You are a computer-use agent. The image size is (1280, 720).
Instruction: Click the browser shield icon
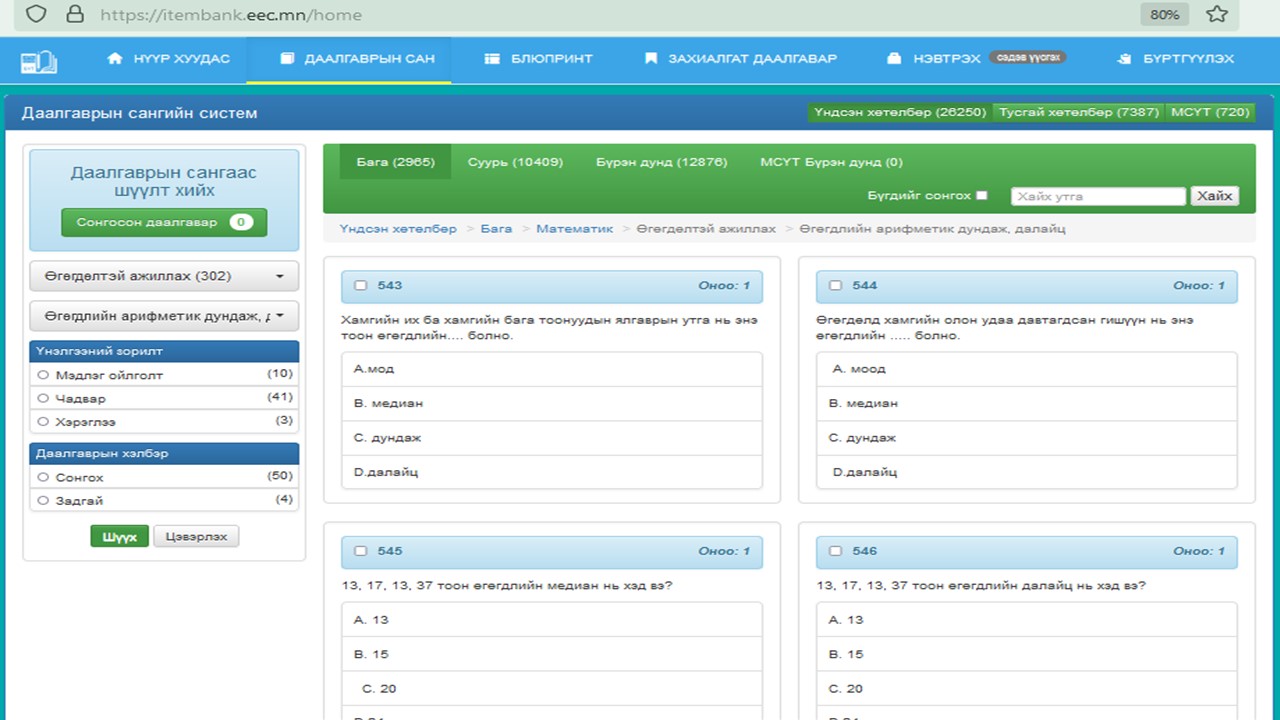36,14
